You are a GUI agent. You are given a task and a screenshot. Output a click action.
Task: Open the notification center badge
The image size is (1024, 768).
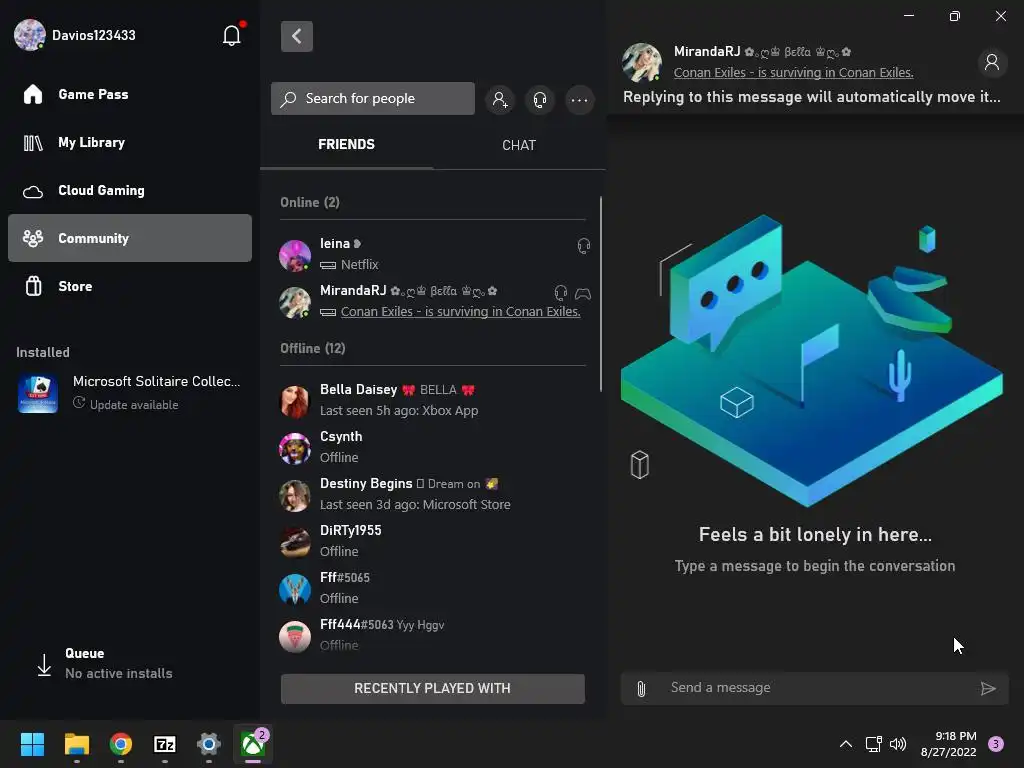996,744
